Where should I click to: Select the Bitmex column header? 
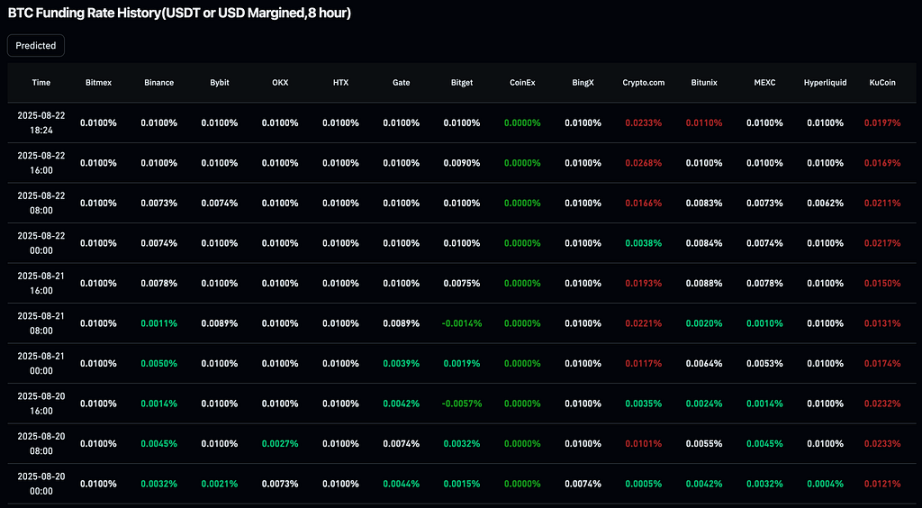click(x=98, y=83)
